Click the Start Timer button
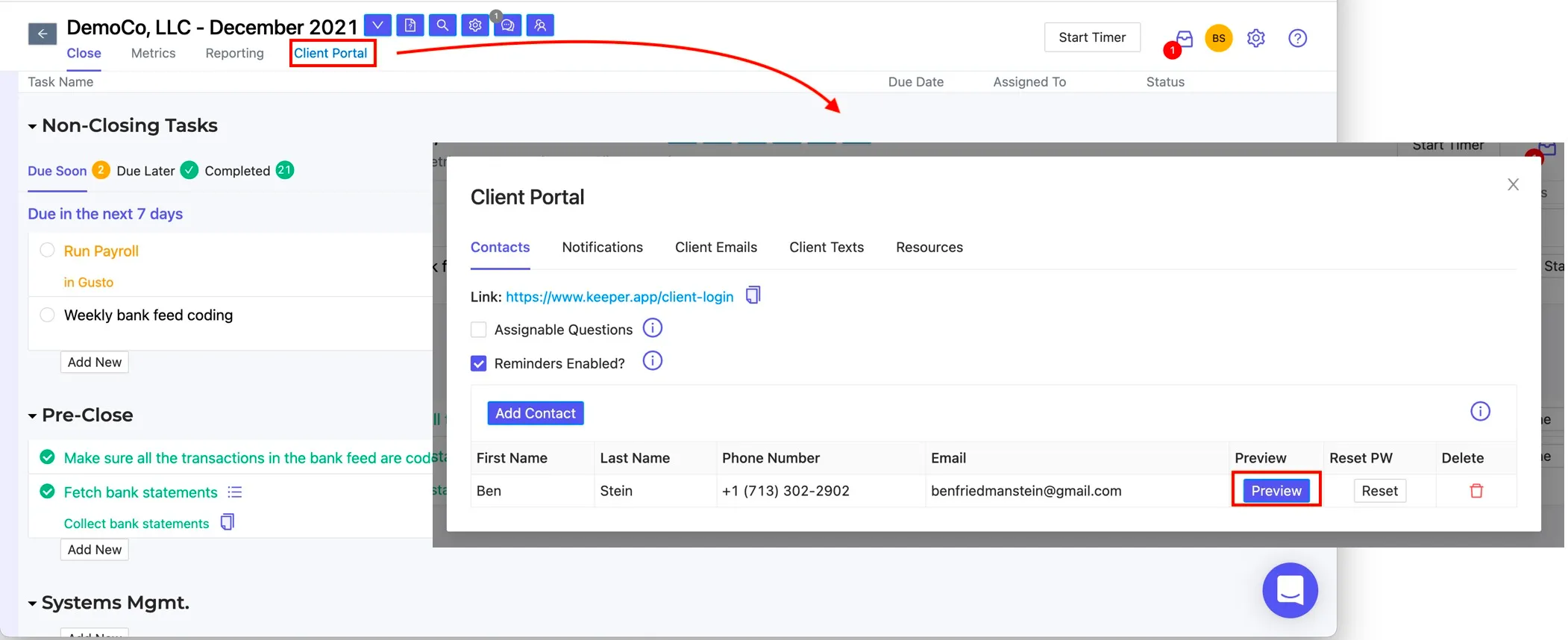Viewport: 1568px width, 640px height. (x=1092, y=37)
